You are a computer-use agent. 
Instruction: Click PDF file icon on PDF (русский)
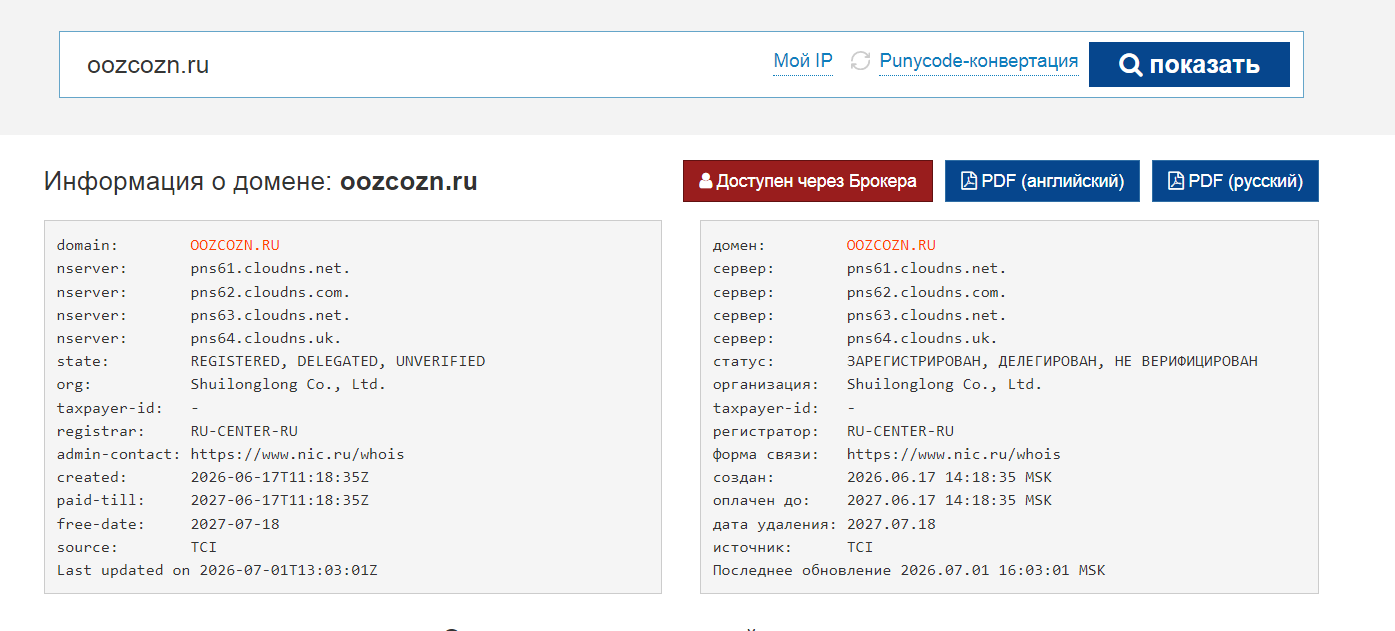click(x=1176, y=181)
